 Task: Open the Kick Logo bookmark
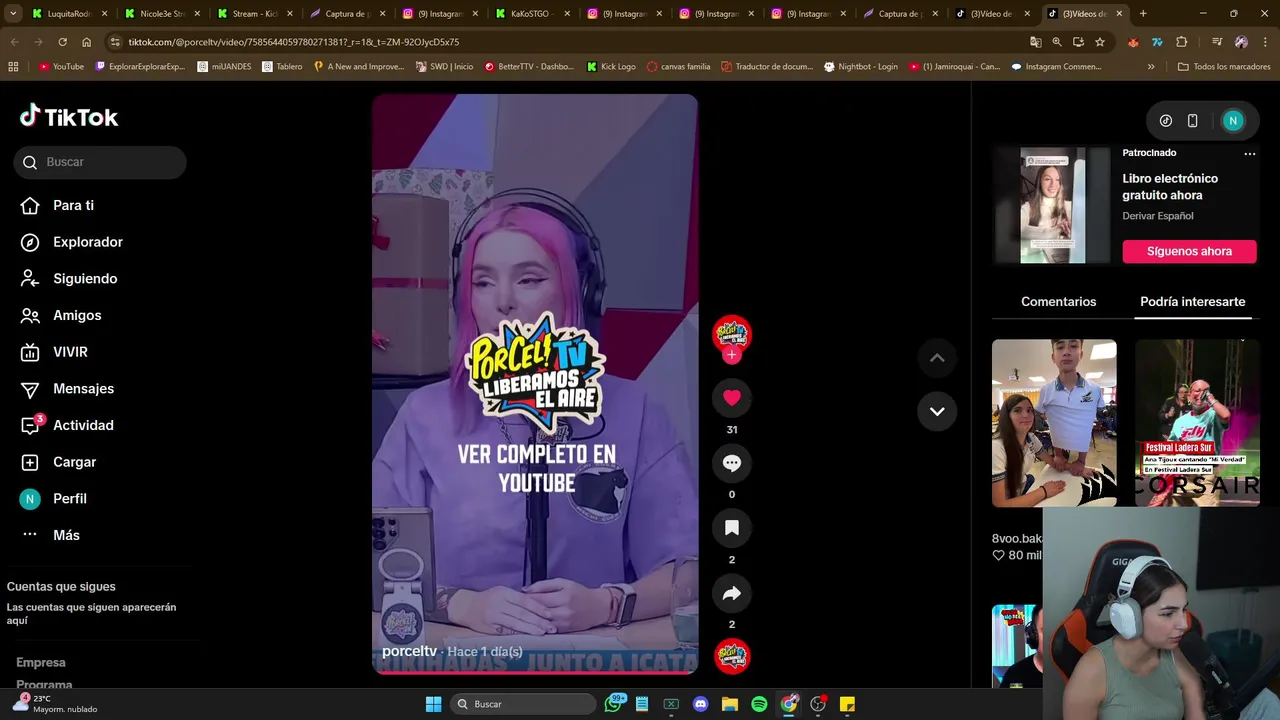click(611, 67)
